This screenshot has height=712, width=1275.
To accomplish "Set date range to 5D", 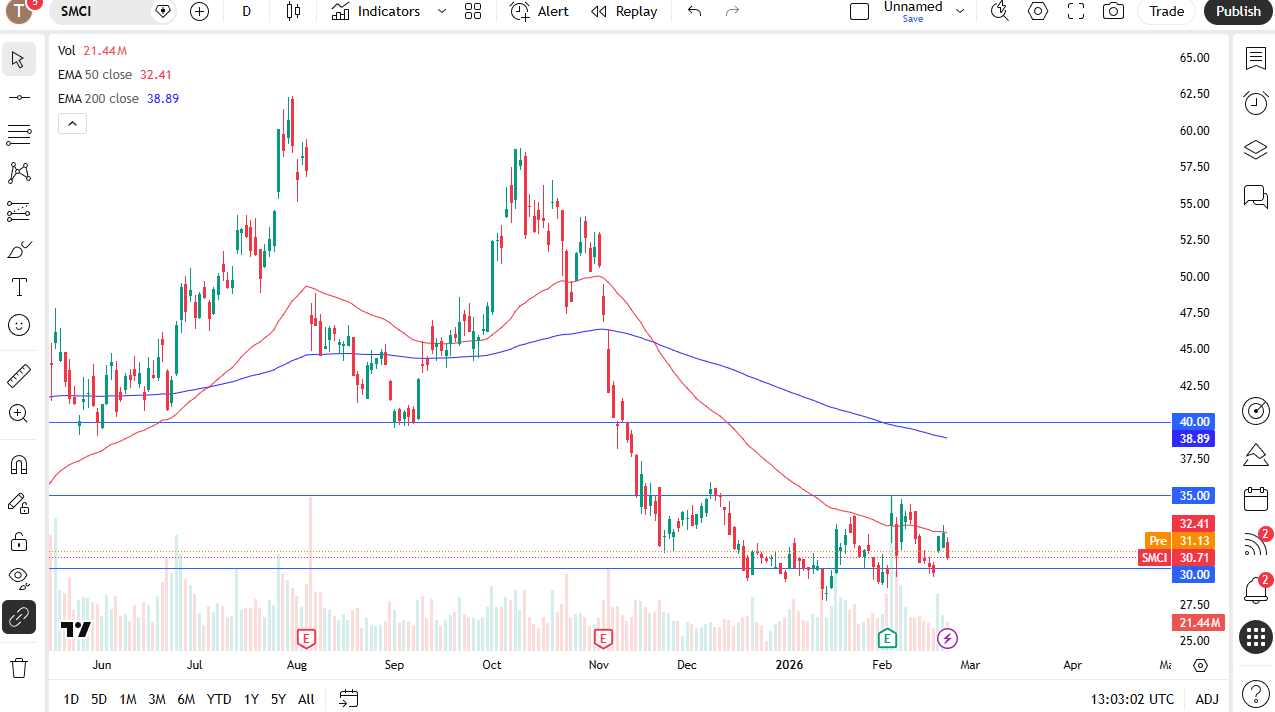I will 99,699.
